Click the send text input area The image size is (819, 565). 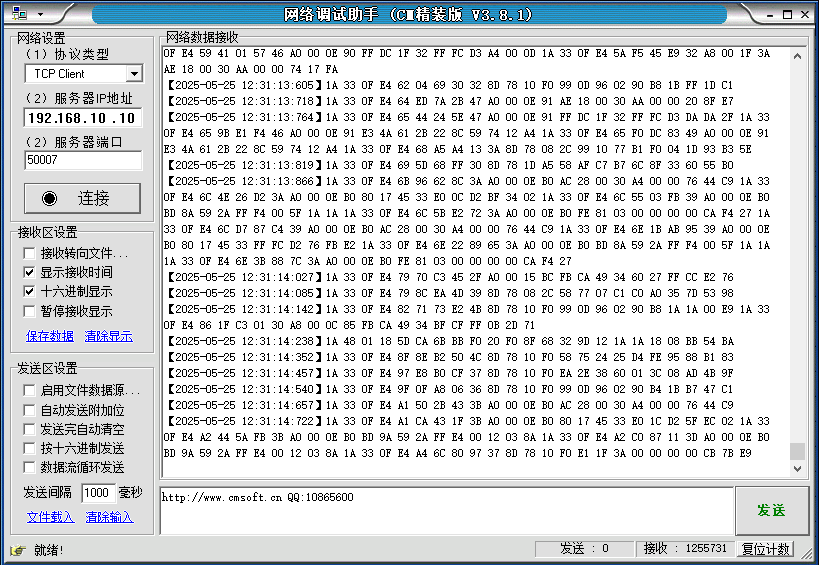tap(447, 511)
